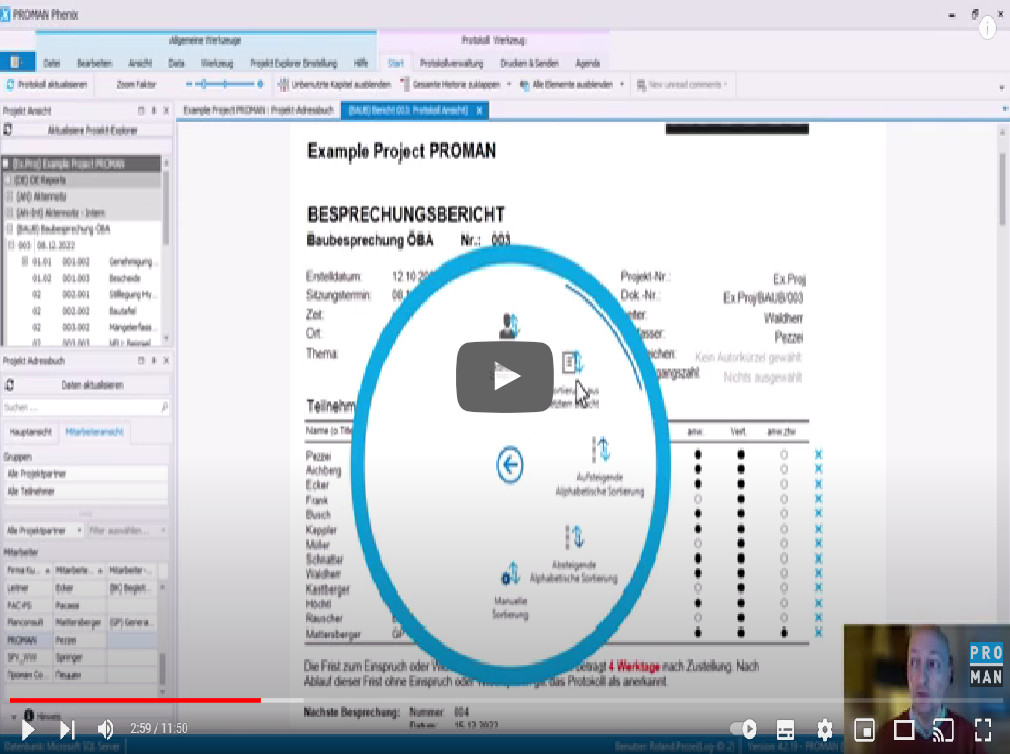The width and height of the screenshot is (1010, 754).
Task: Collapse the 003 08.12.2022 tree node
Action: click(x=10, y=245)
